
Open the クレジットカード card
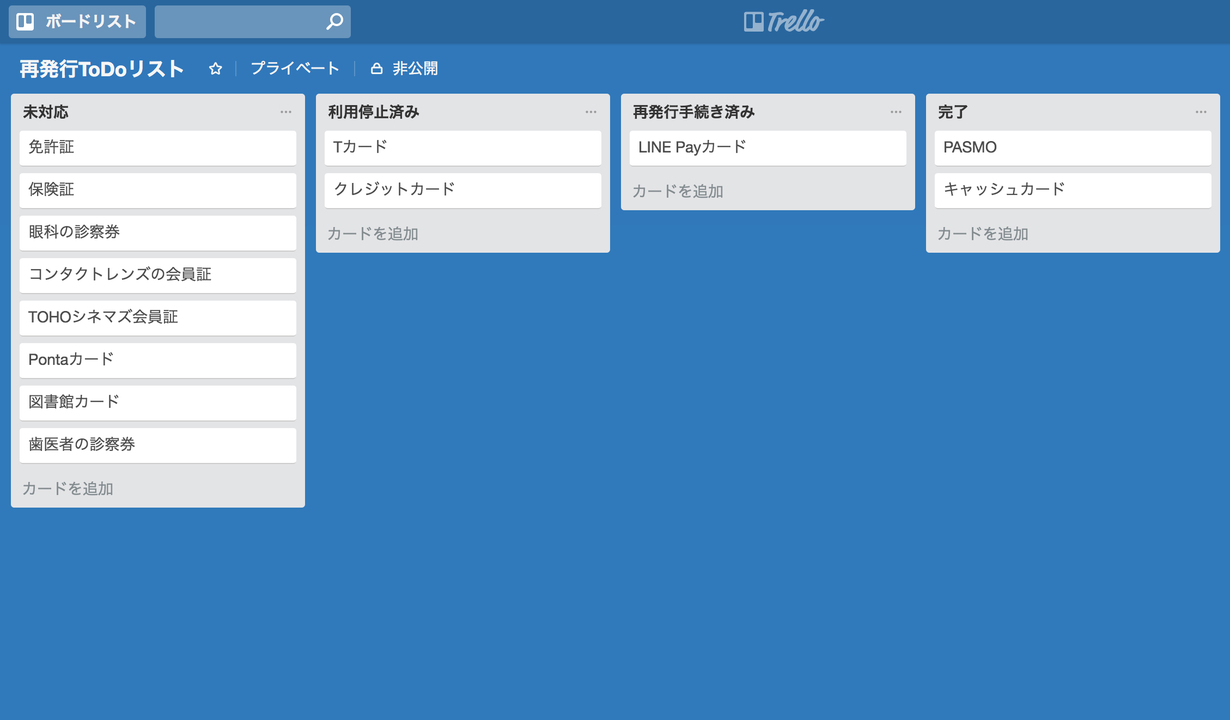[x=463, y=190]
